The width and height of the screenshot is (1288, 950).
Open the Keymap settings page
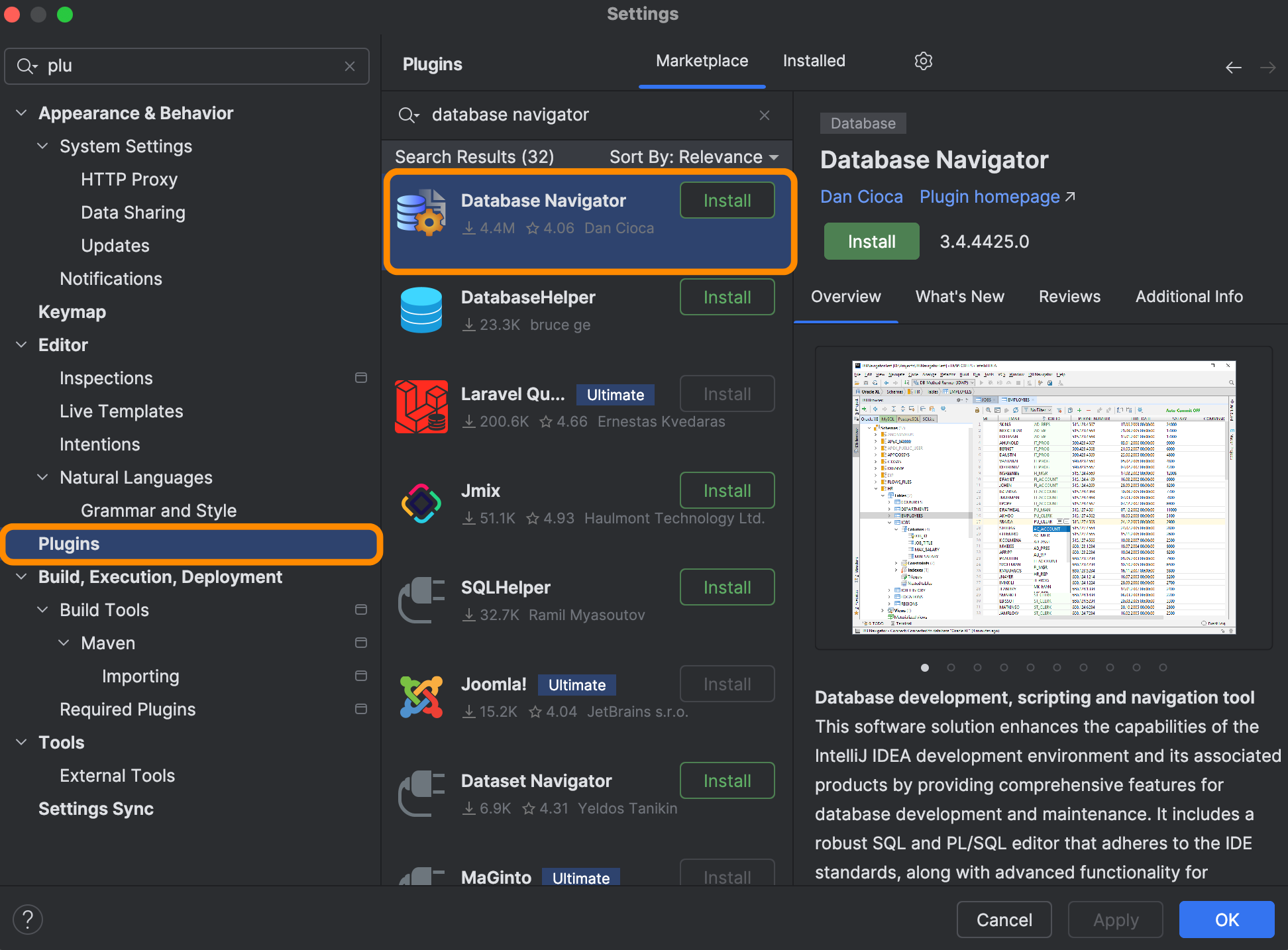point(72,312)
